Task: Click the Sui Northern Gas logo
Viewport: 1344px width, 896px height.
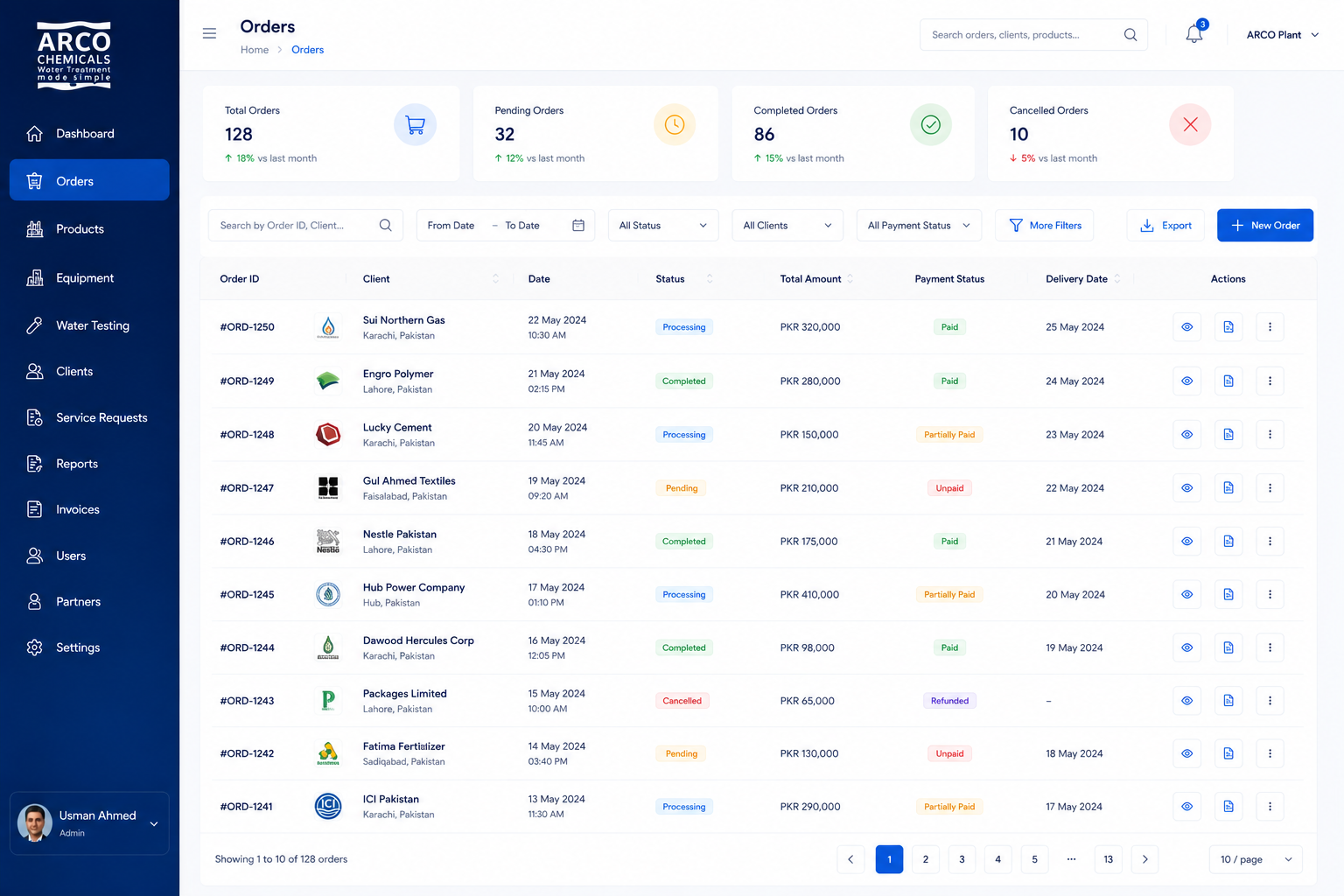Action: 328,327
